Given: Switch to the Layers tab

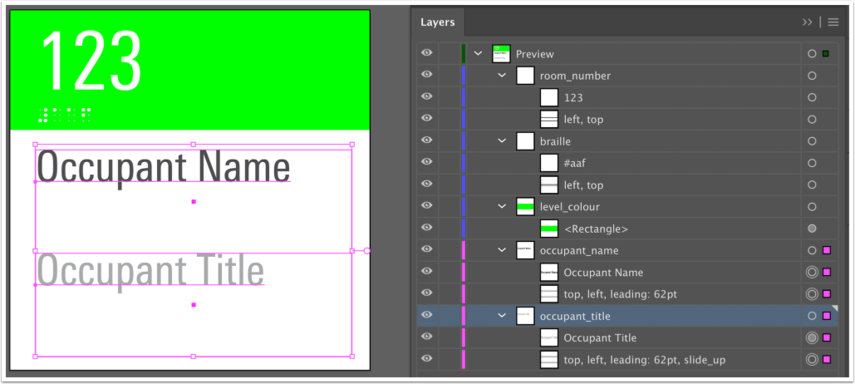Looking at the screenshot, I should [437, 22].
